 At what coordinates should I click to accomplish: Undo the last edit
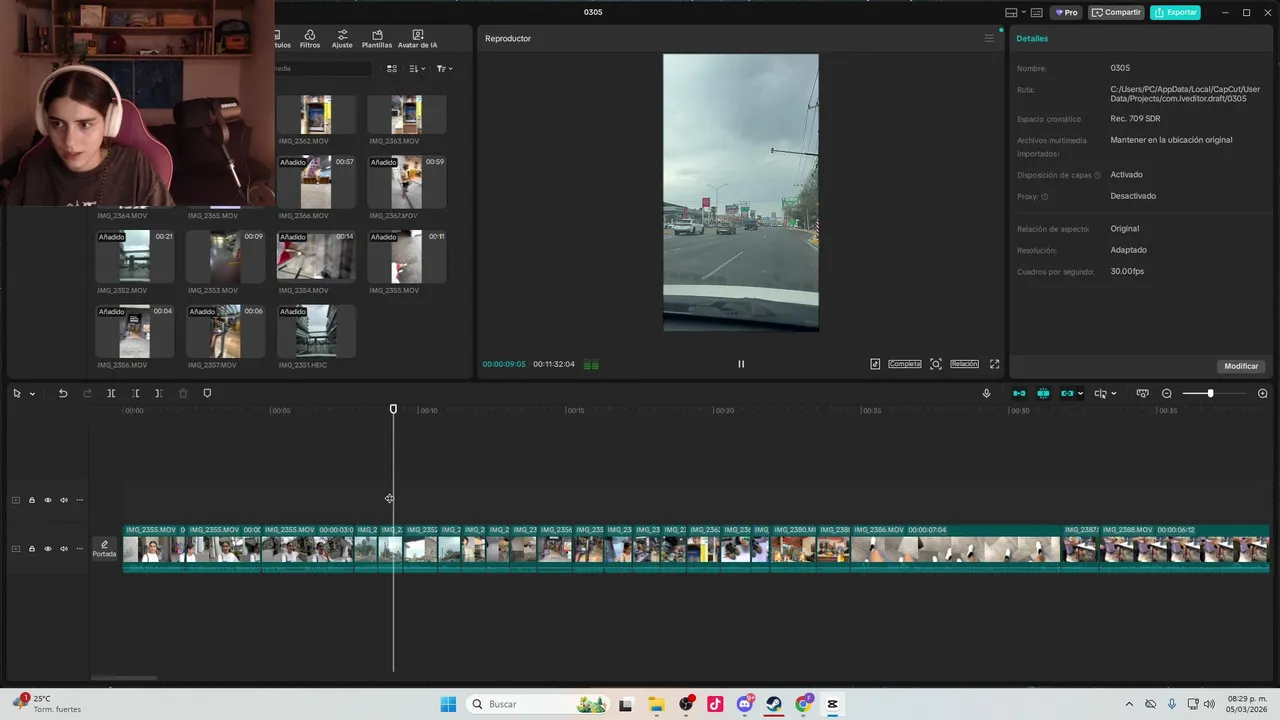pyautogui.click(x=63, y=394)
